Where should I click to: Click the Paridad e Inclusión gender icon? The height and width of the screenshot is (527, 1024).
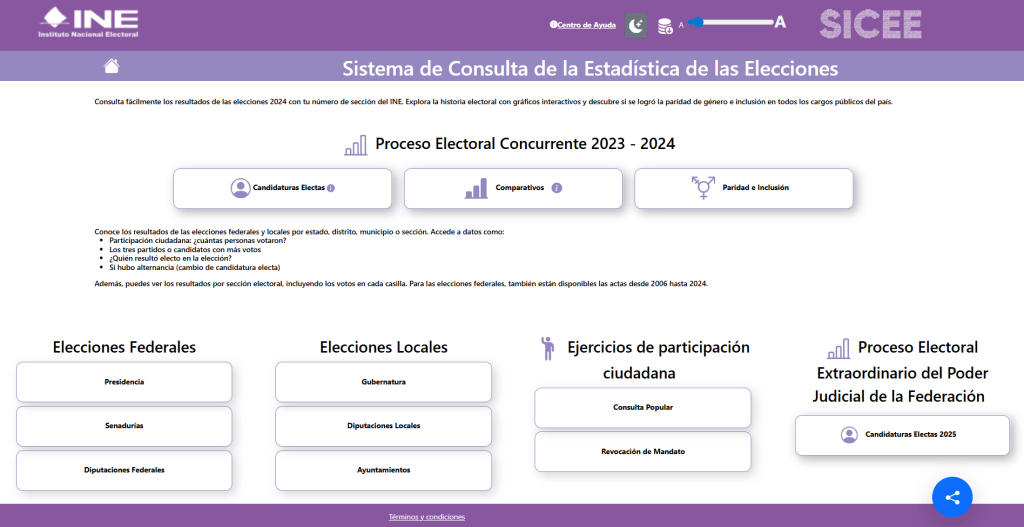click(703, 188)
